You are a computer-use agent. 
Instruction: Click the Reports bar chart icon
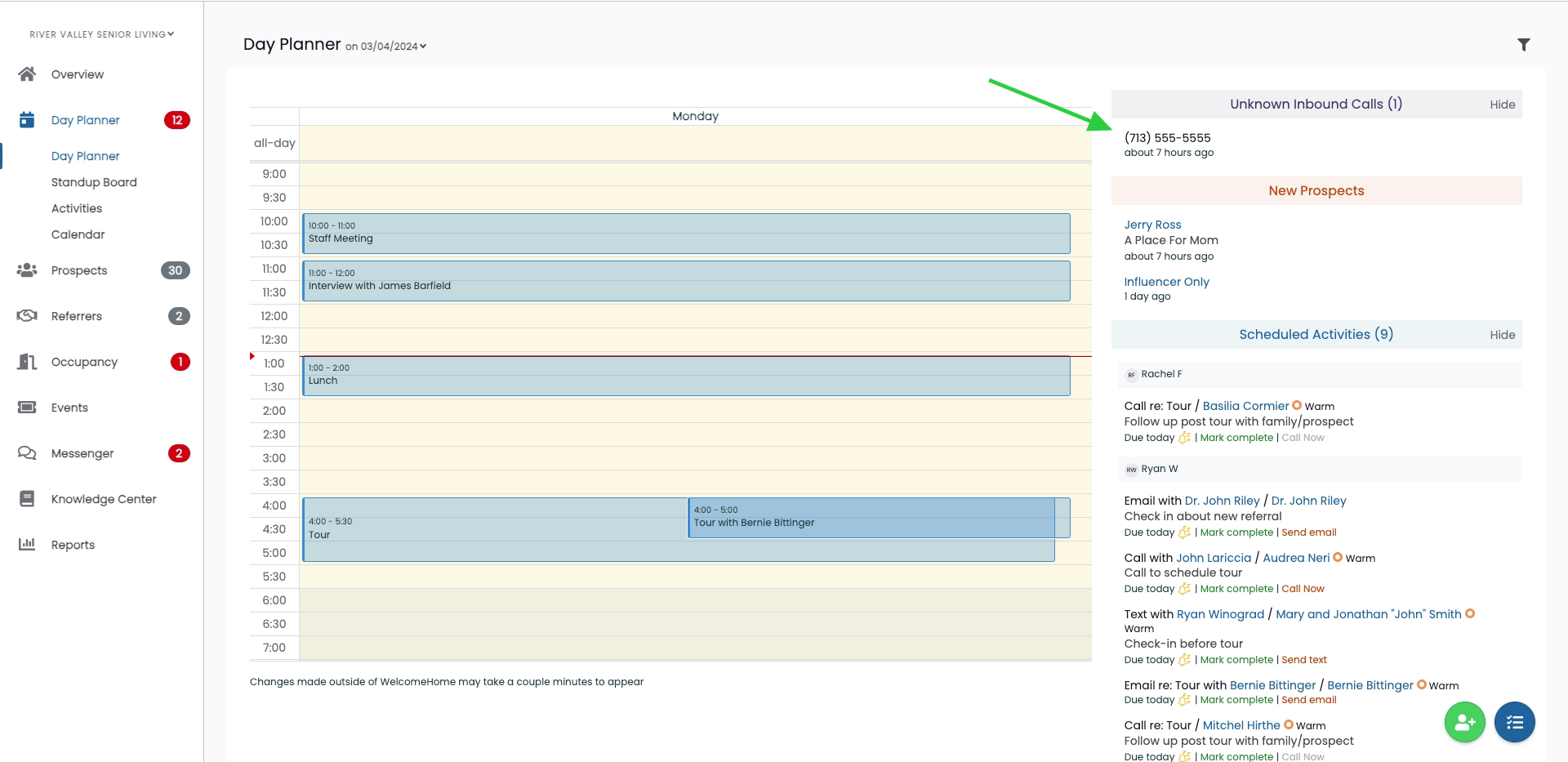(x=27, y=545)
